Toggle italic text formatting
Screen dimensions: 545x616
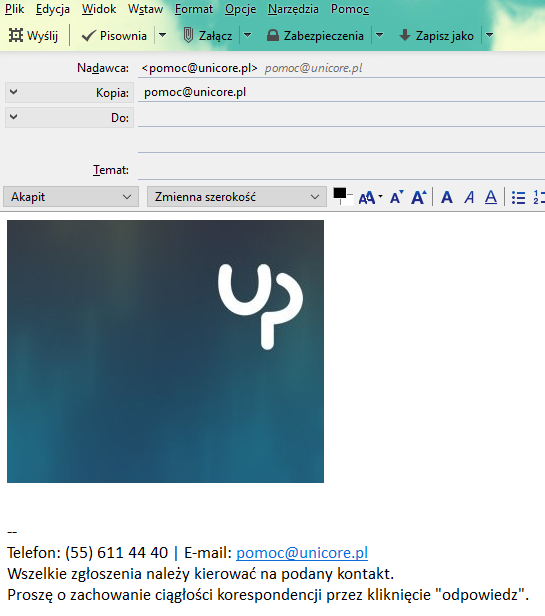469,197
